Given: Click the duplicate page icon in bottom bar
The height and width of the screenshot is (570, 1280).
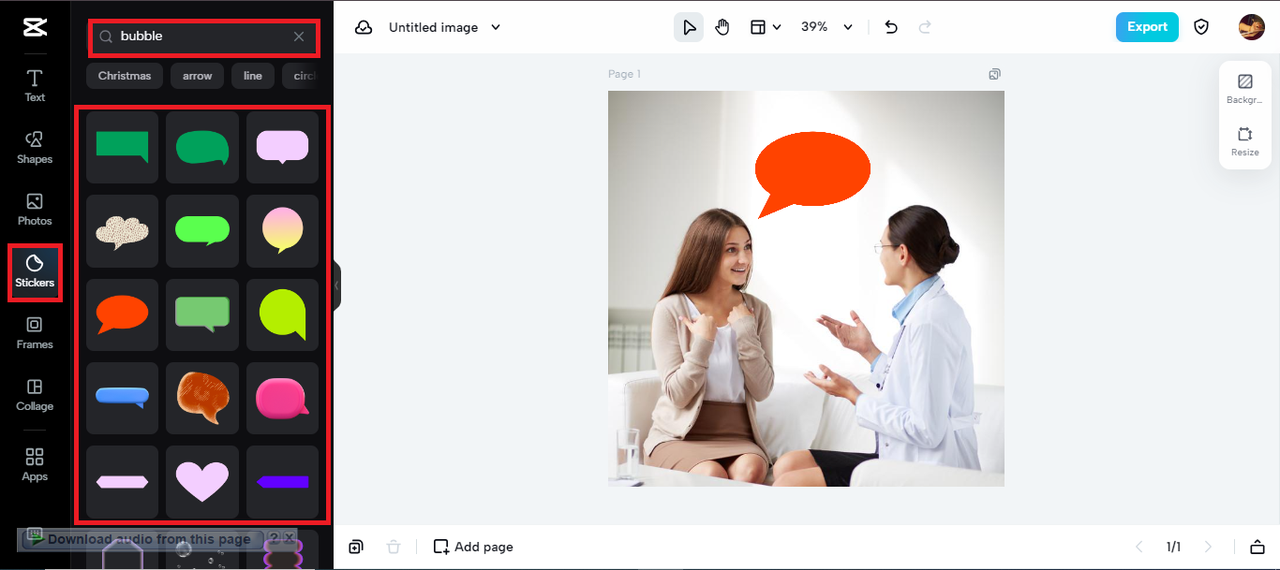Looking at the screenshot, I should [x=356, y=546].
